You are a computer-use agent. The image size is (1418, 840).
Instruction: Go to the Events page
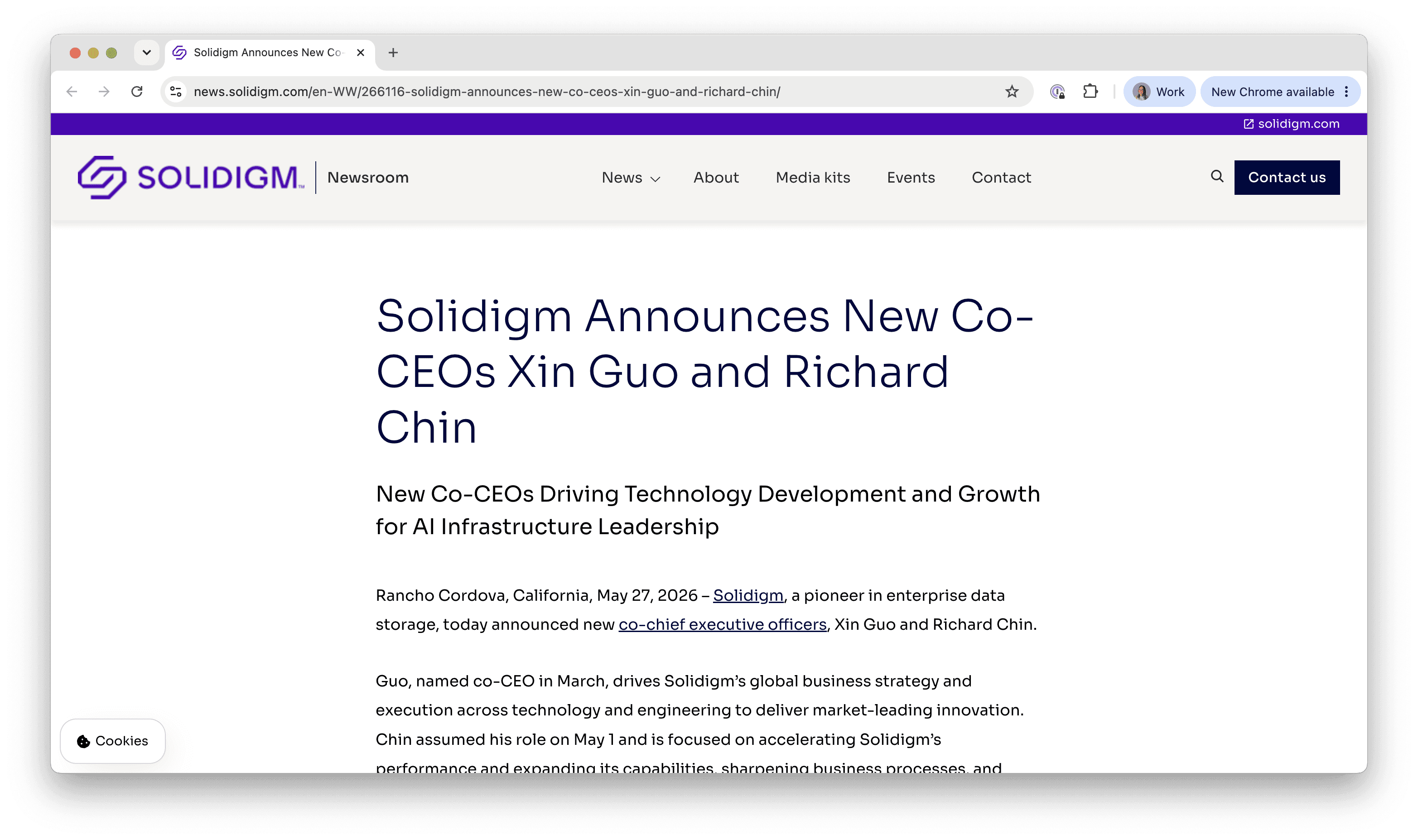point(911,178)
